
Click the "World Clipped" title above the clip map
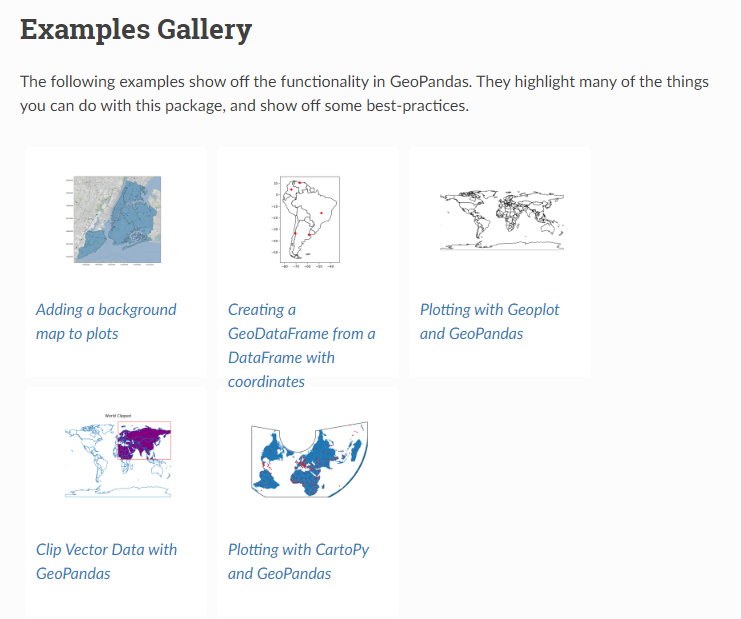pyautogui.click(x=118, y=414)
